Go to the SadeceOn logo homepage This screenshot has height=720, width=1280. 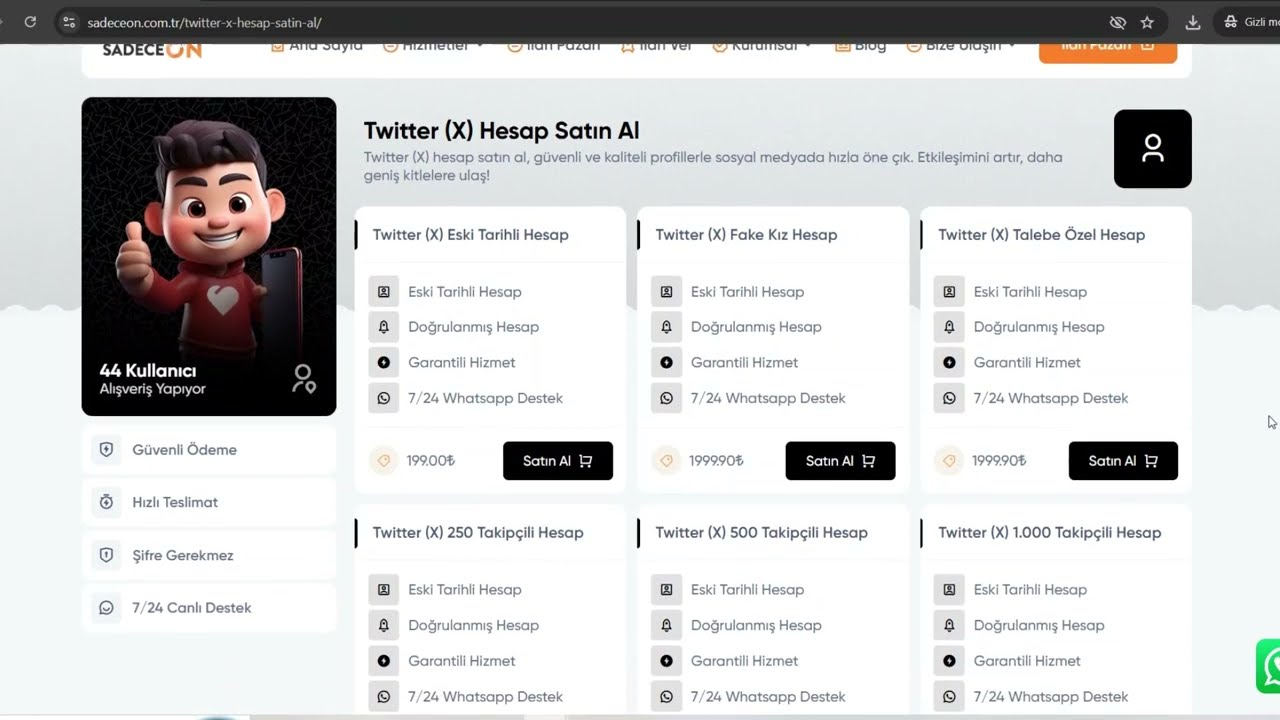(x=152, y=50)
